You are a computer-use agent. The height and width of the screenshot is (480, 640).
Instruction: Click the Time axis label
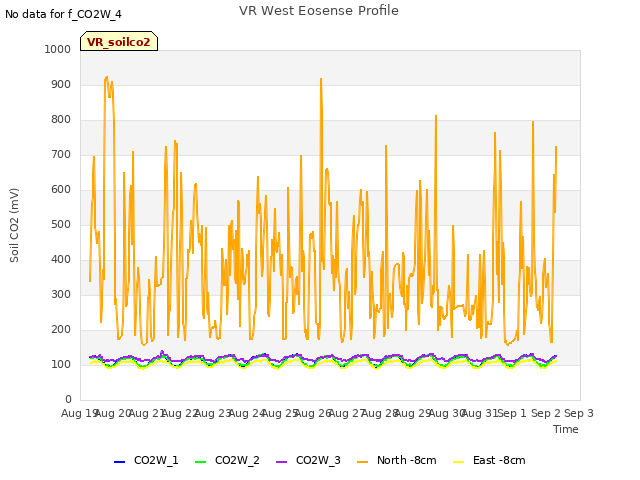566,429
